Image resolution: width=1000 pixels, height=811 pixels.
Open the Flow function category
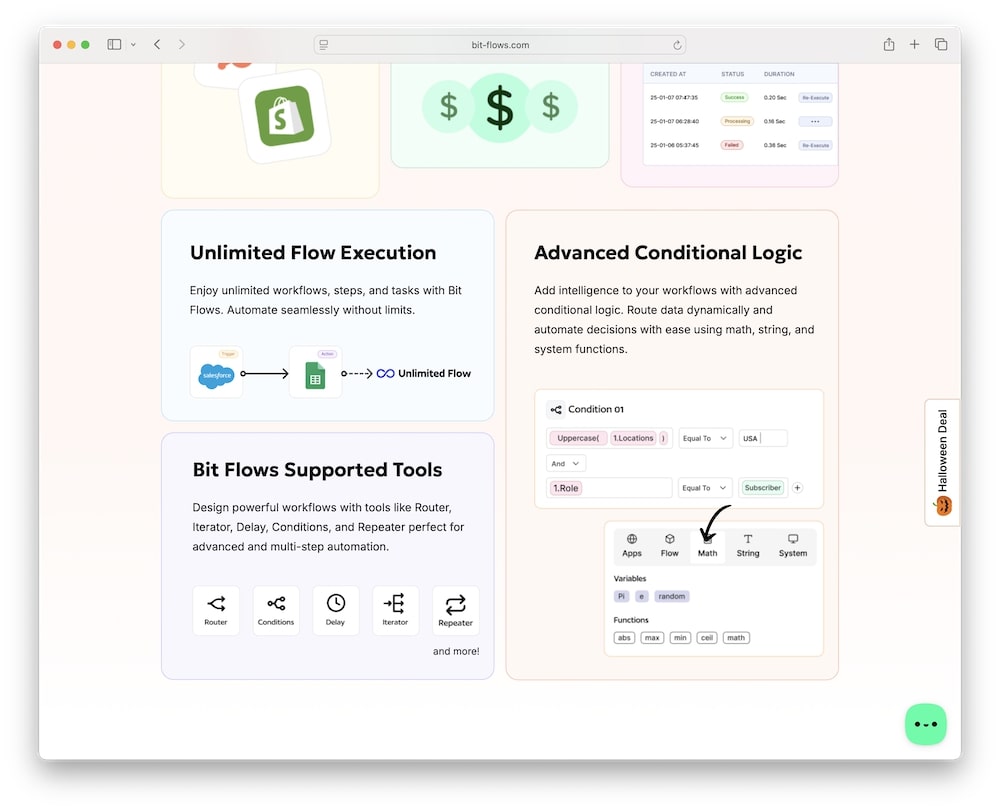pyautogui.click(x=669, y=546)
